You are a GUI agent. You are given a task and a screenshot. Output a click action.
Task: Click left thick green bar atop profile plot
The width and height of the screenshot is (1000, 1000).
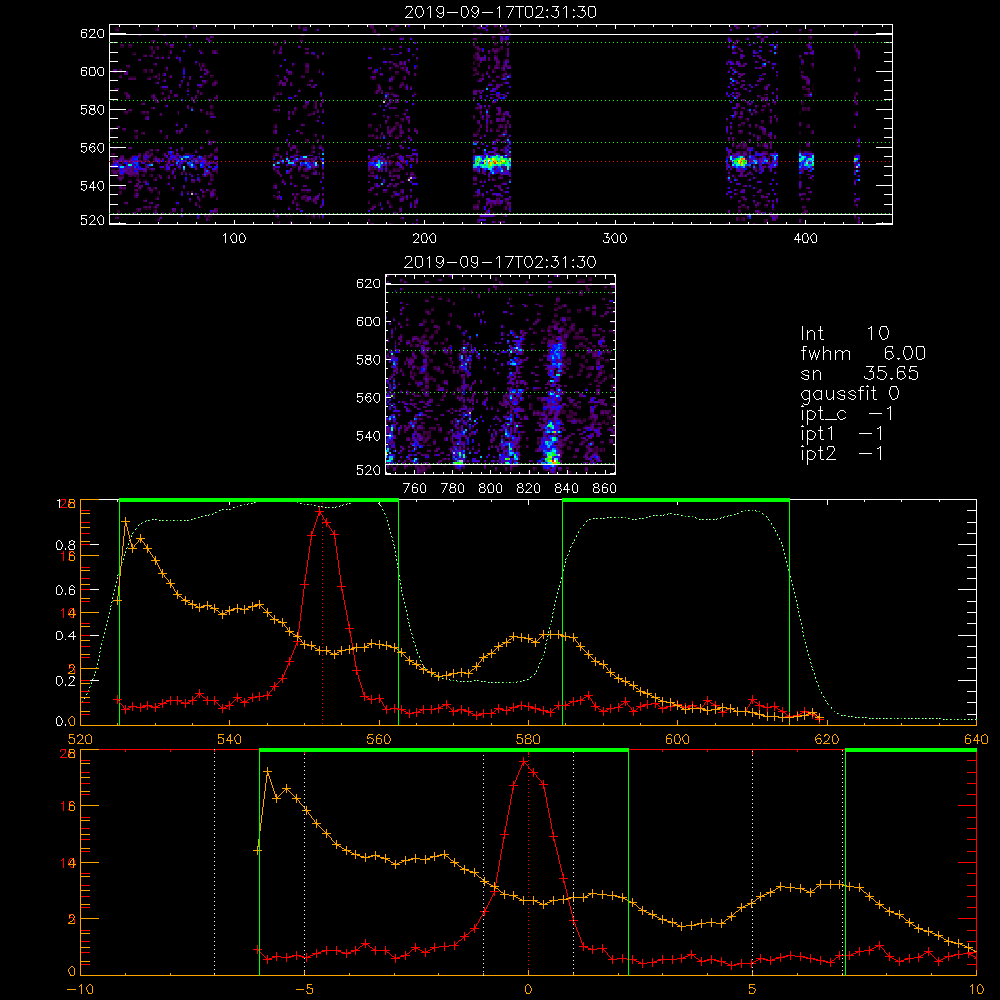259,500
